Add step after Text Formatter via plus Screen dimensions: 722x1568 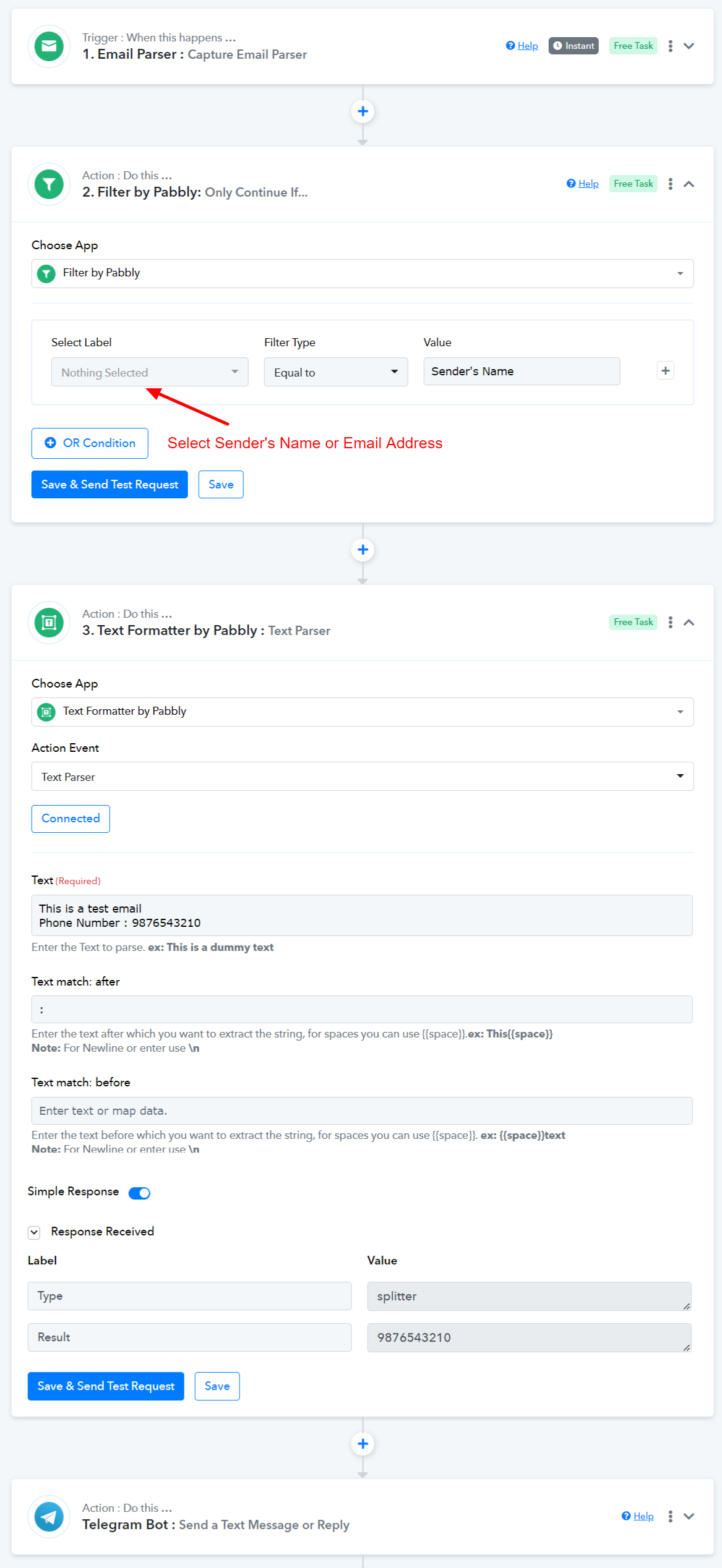(363, 1444)
